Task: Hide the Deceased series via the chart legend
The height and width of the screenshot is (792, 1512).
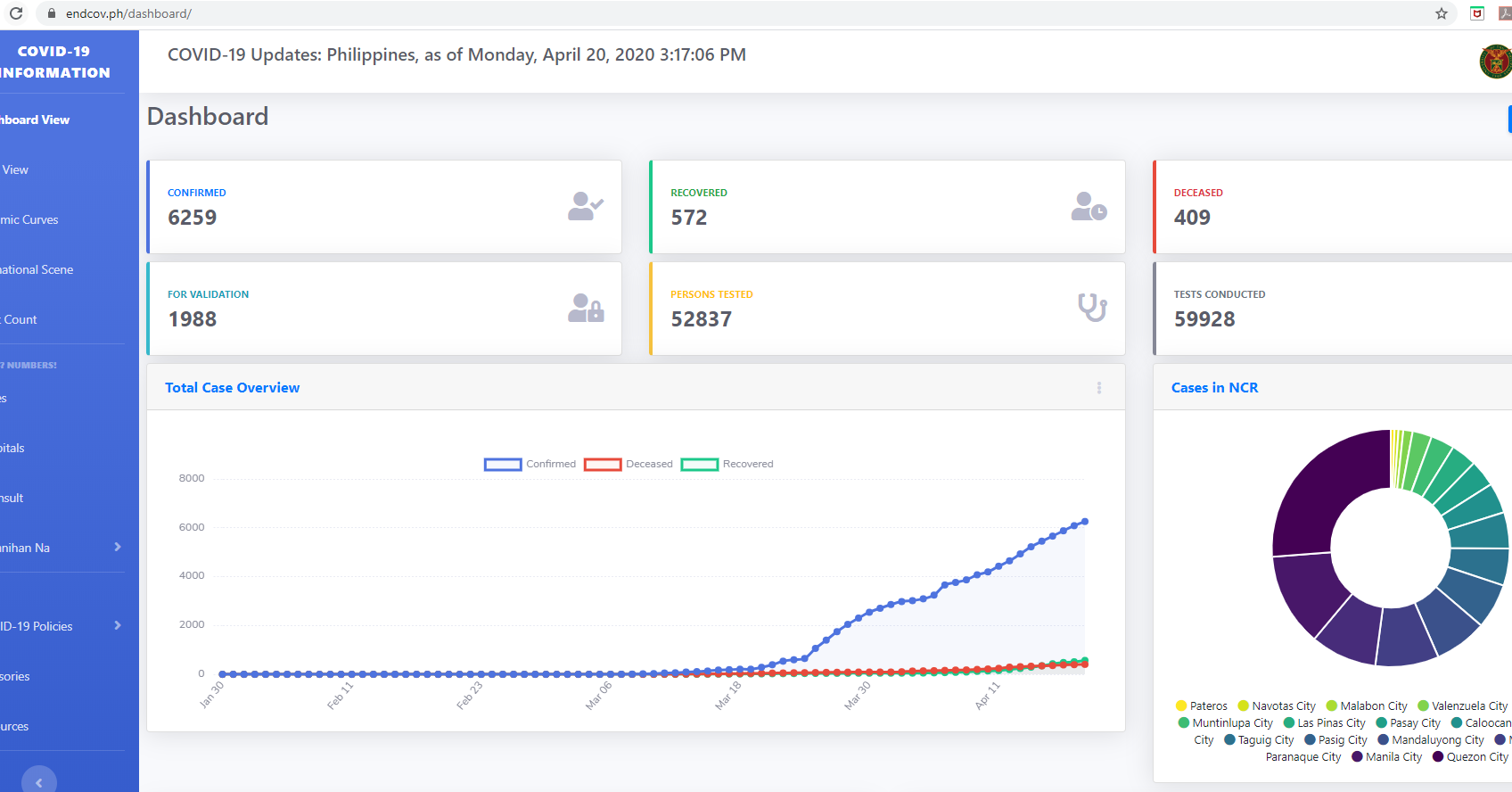Action: pyautogui.click(x=603, y=464)
